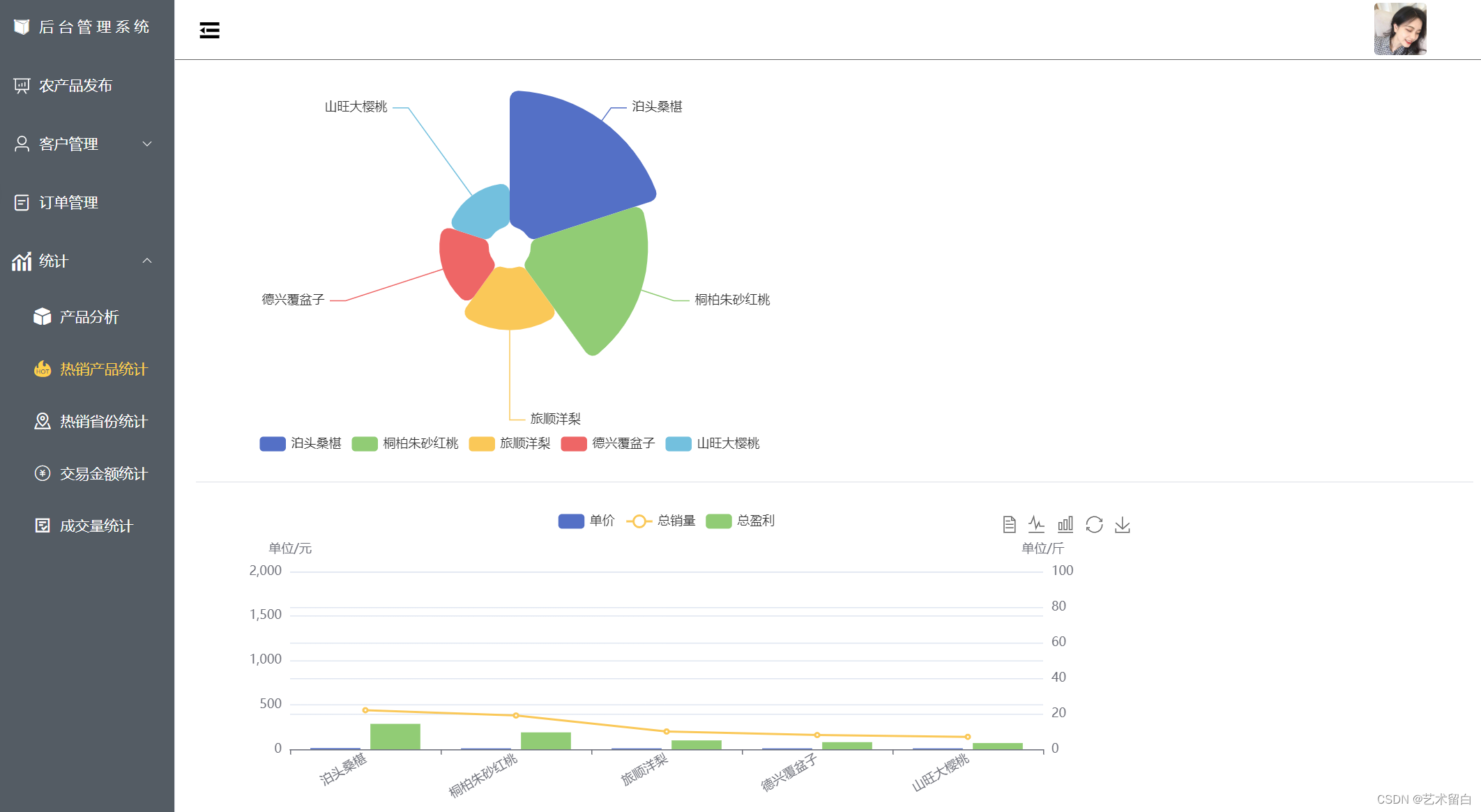Click the 后台管理系统 title text
This screenshot has height=812, width=1481.
[x=94, y=26]
